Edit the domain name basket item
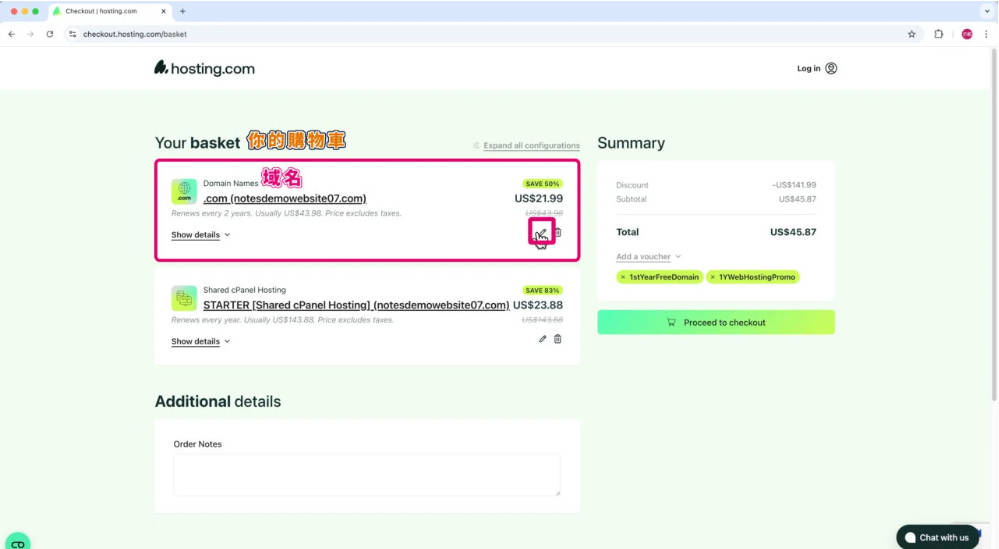999x549 pixels. click(542, 232)
